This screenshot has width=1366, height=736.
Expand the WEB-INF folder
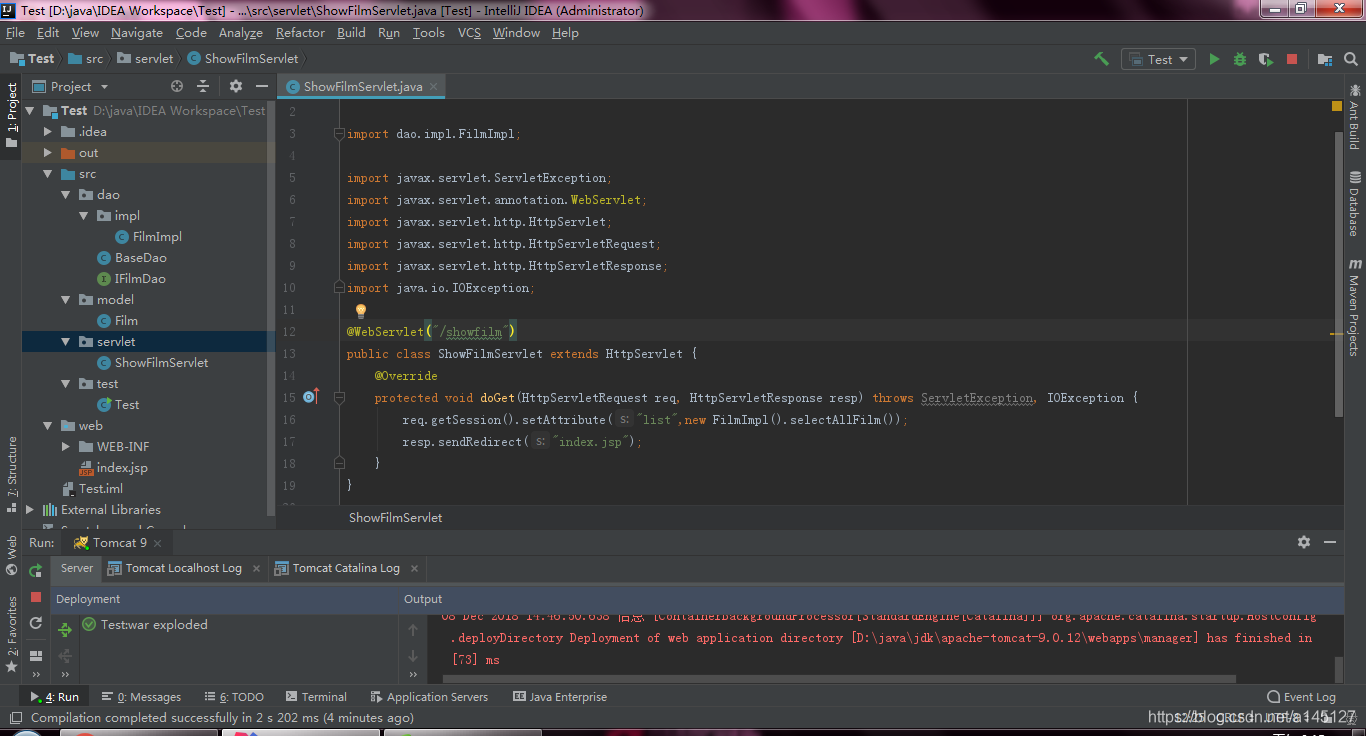66,446
